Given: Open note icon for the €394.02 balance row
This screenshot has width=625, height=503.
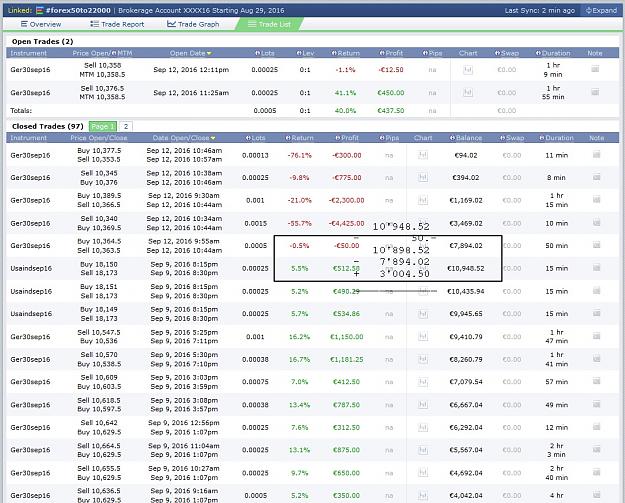Looking at the screenshot, I should tap(596, 177).
